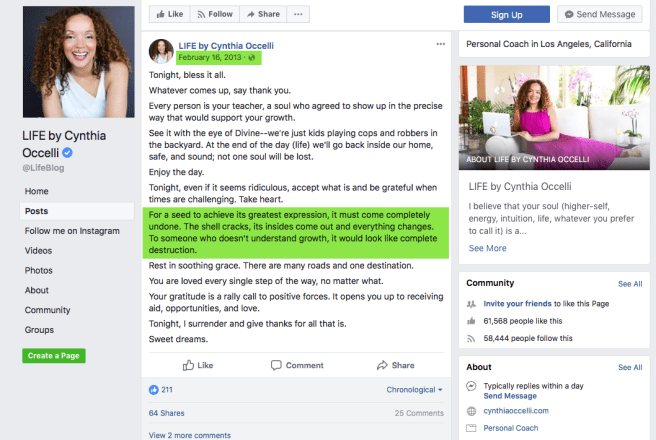This screenshot has height=440, width=656.
Task: Click the Messenger icon in About section
Action: click(471, 385)
